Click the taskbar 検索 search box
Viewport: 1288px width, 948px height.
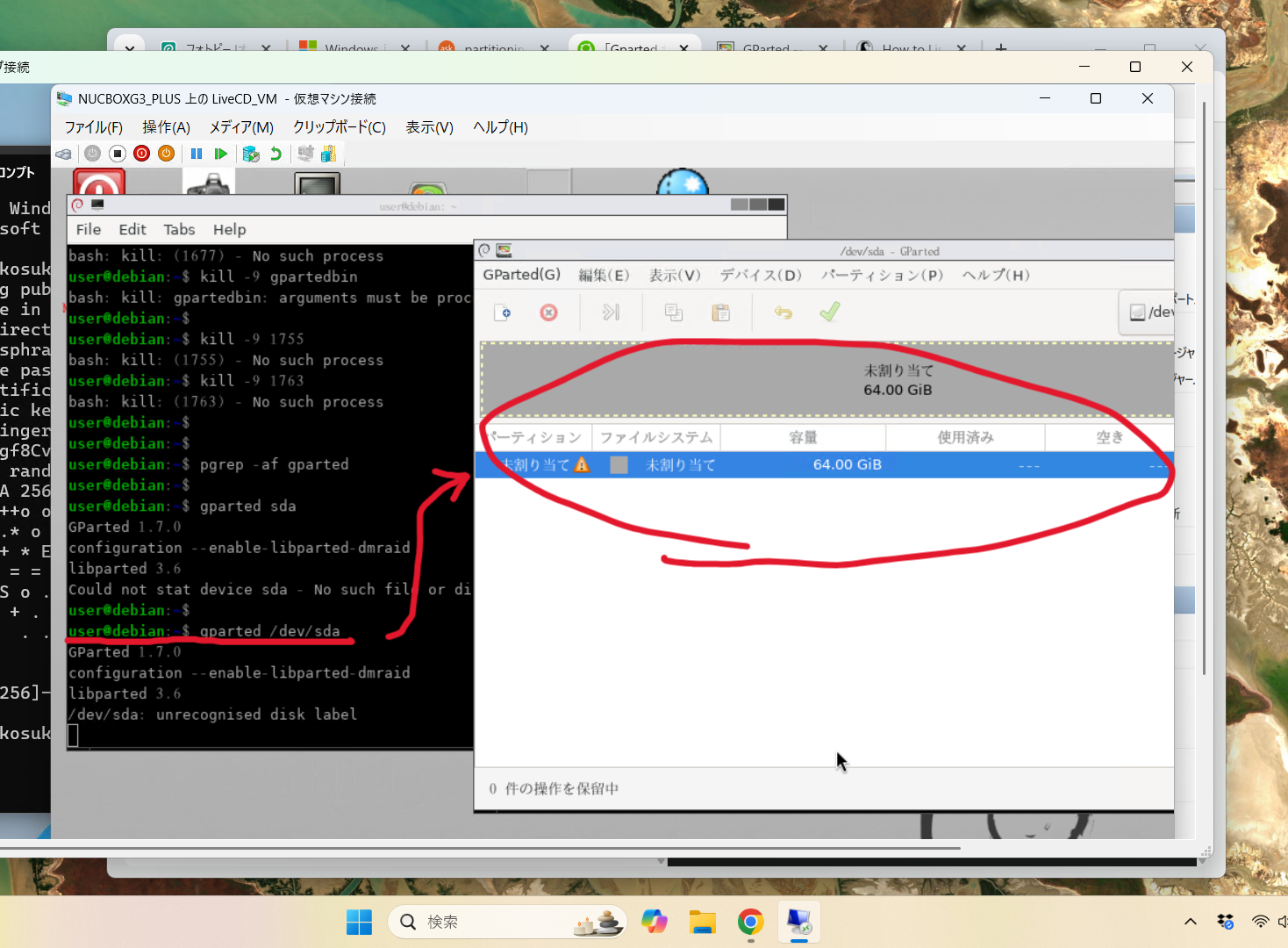click(x=507, y=922)
